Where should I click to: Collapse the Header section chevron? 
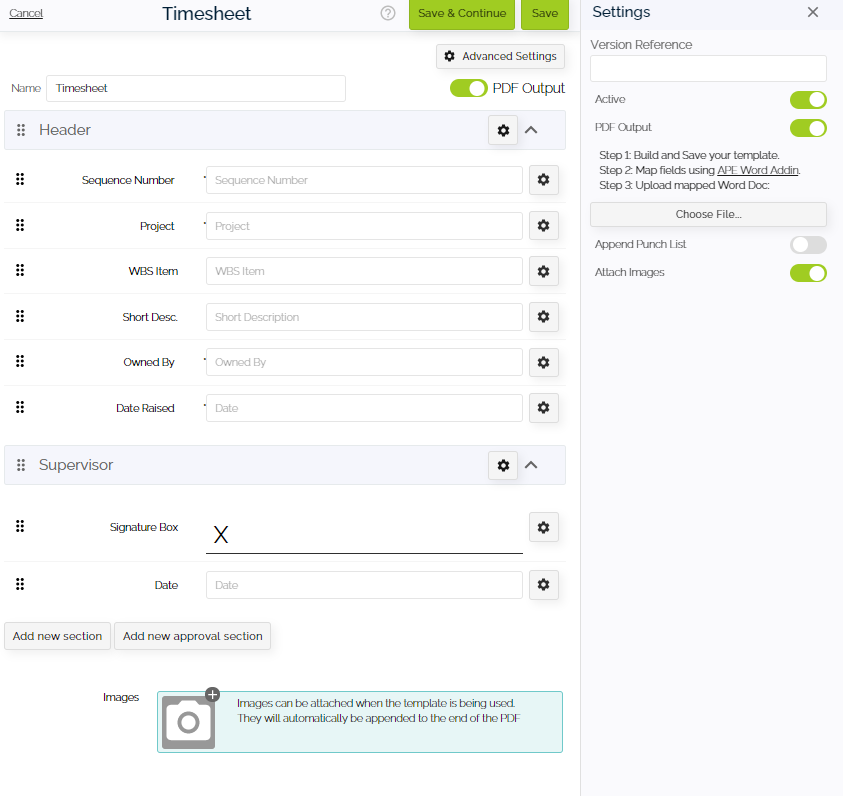(531, 130)
